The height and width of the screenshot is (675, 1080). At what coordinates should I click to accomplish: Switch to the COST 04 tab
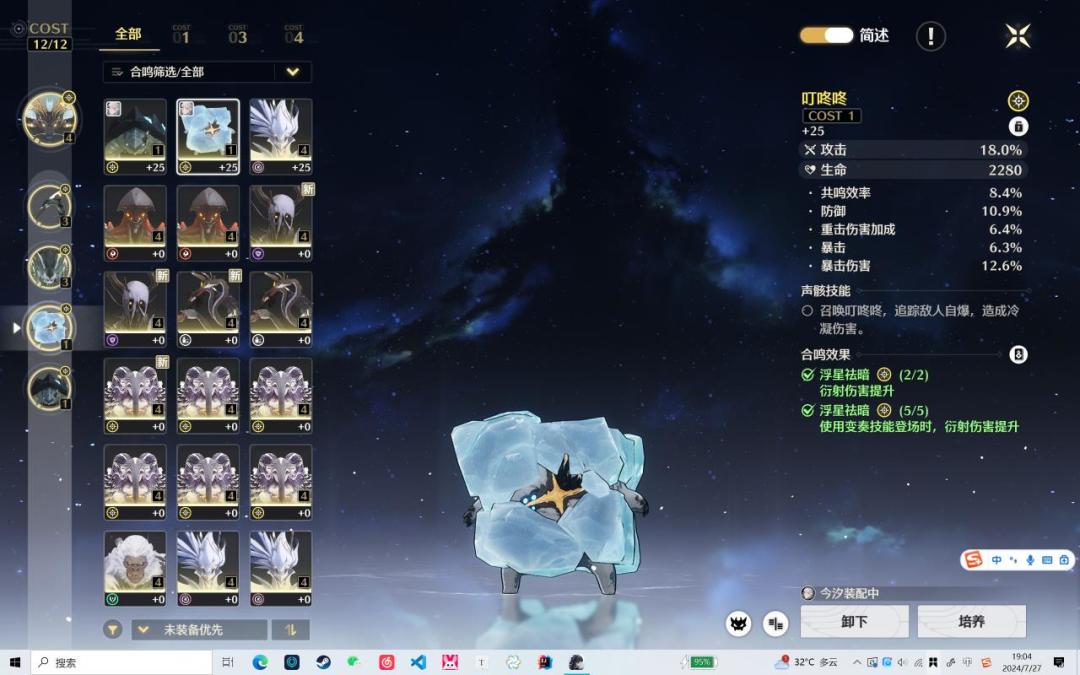tap(293, 34)
